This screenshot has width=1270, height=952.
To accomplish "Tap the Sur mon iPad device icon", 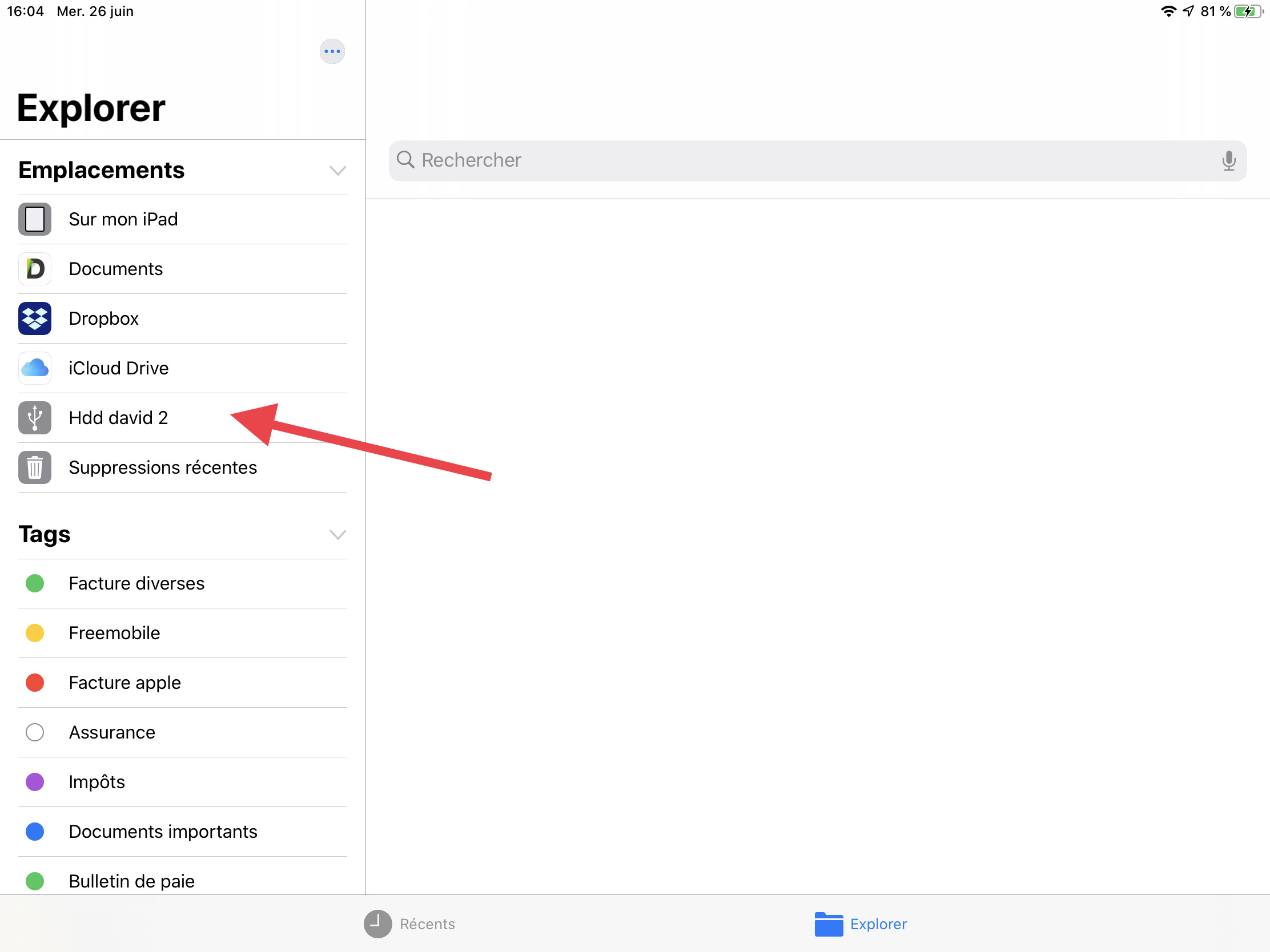I will click(x=34, y=219).
